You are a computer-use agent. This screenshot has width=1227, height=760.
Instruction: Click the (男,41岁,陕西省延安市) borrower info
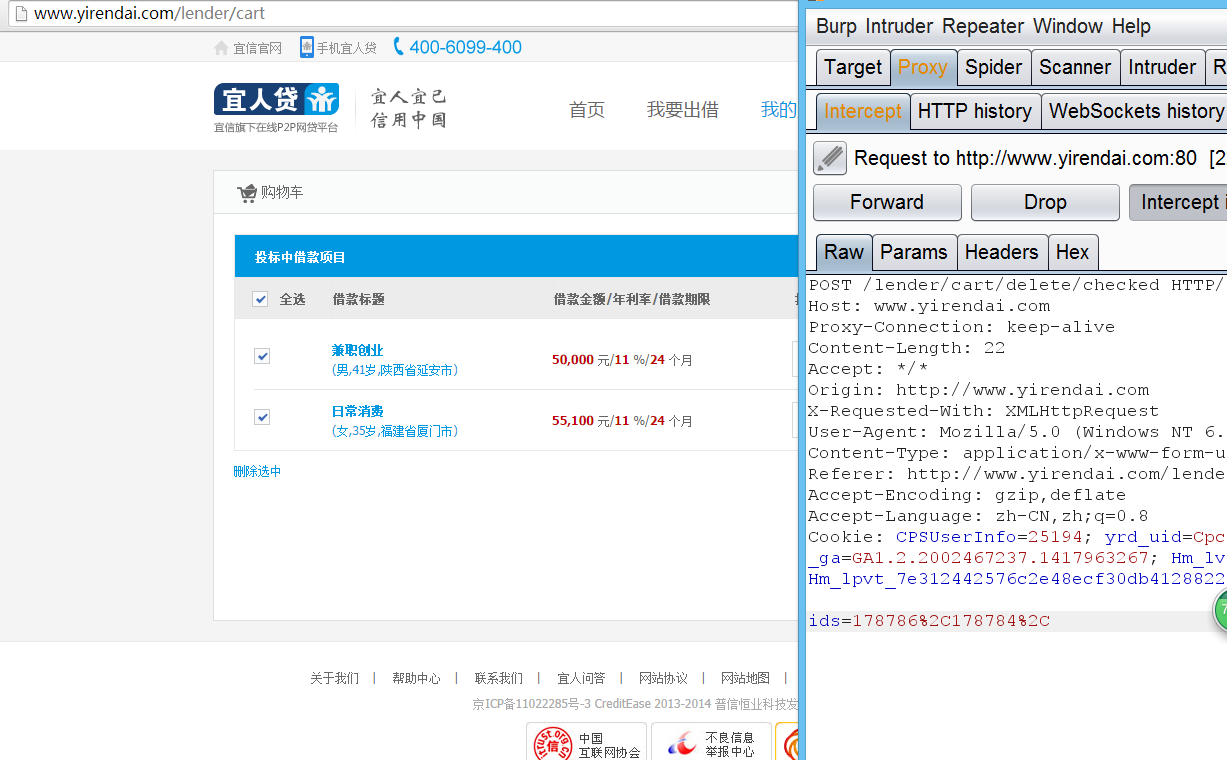(x=394, y=370)
